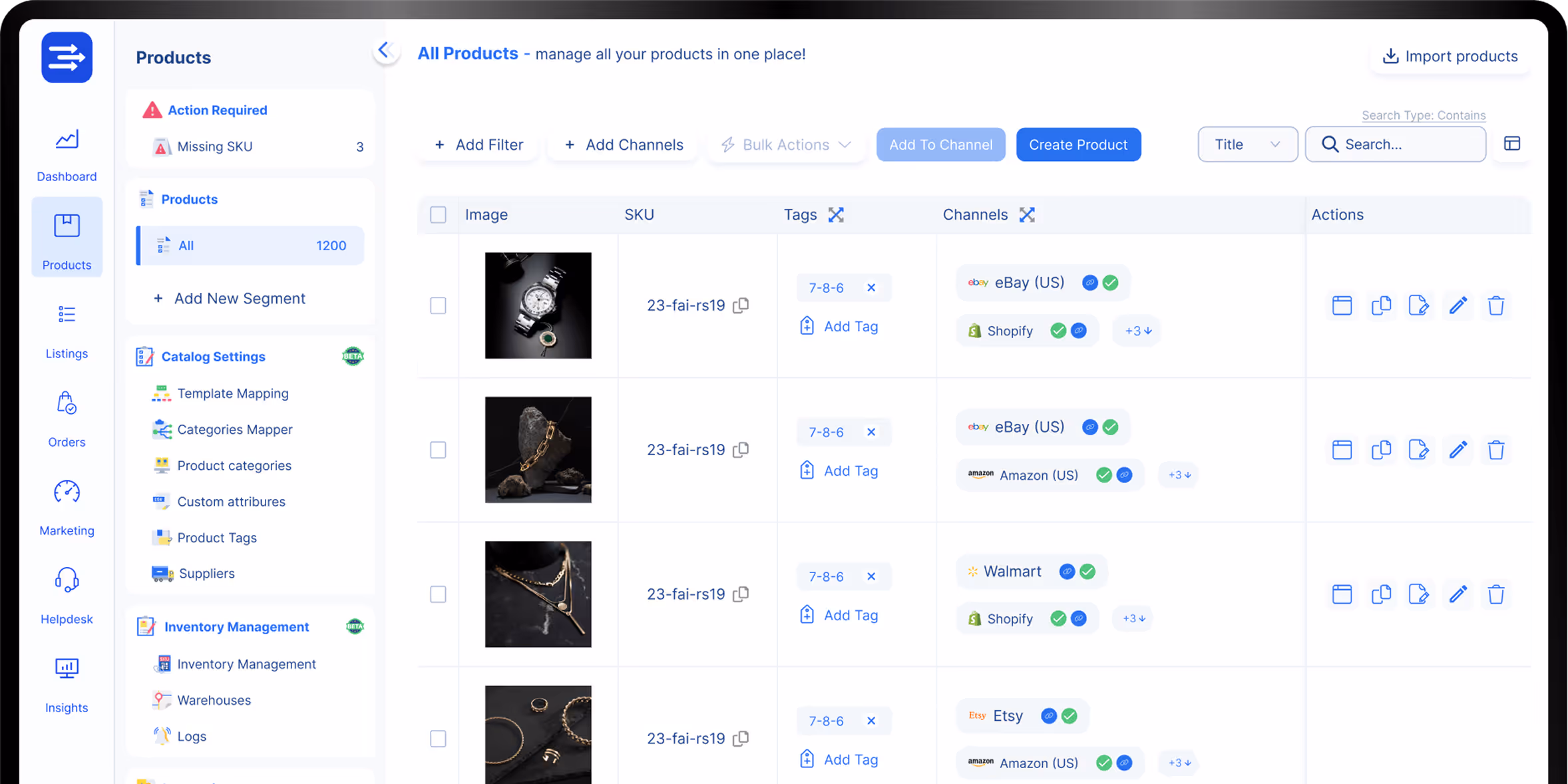Open the Bulk Actions dropdown
Screen dimensions: 1568x784
[785, 144]
